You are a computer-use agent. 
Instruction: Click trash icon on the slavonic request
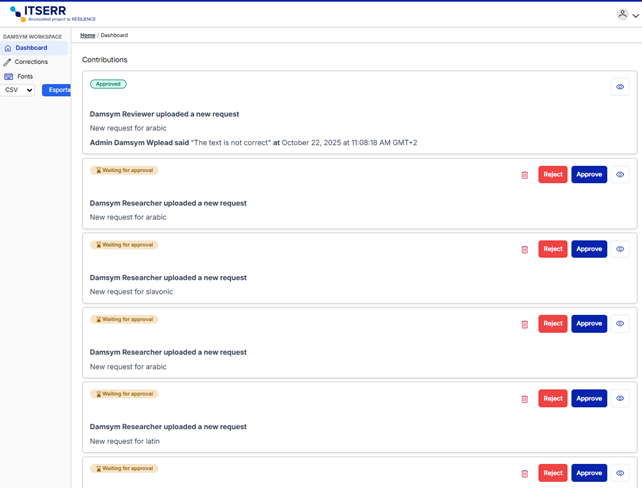(524, 249)
